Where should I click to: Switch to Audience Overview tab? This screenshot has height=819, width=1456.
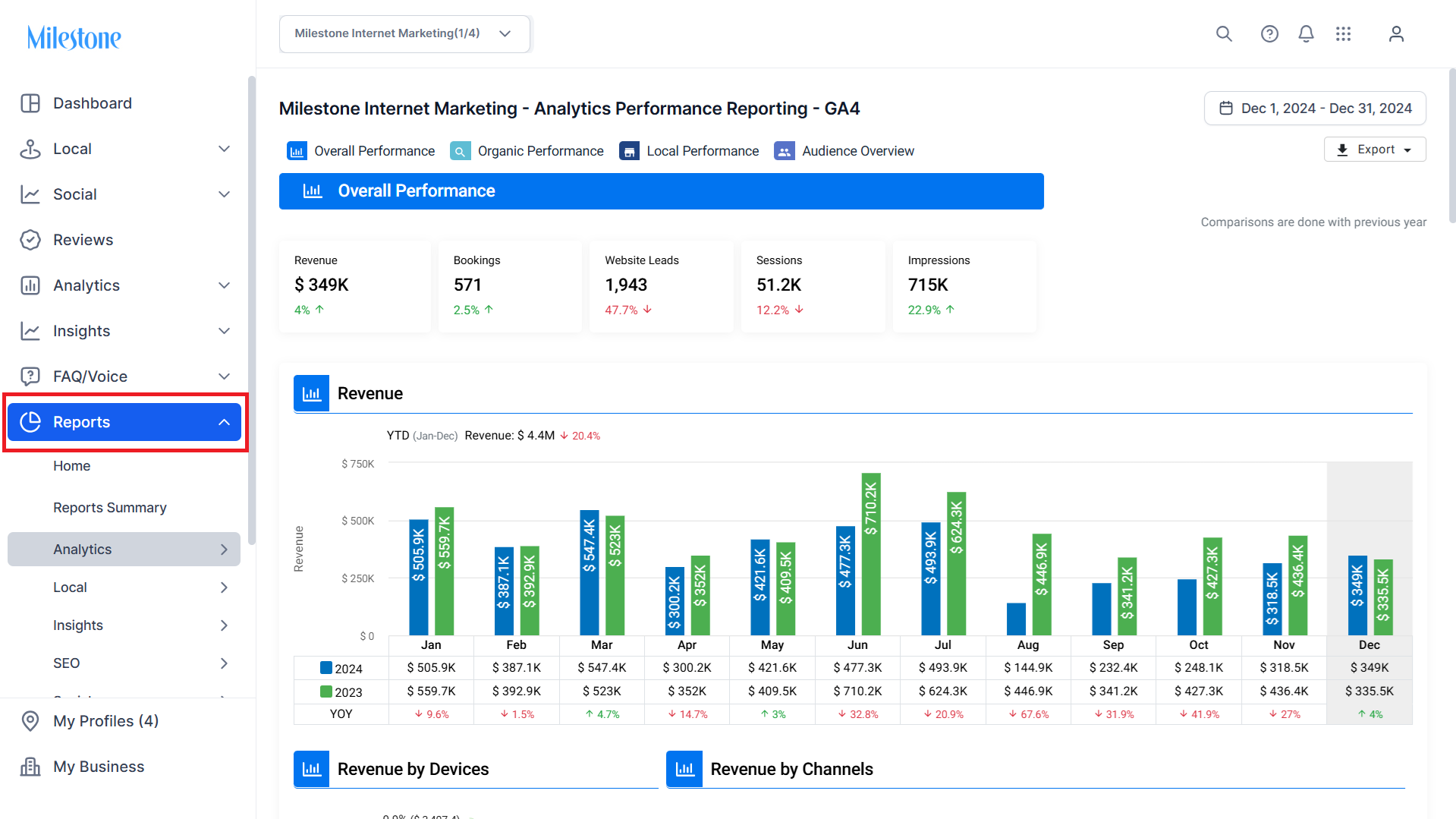point(844,151)
